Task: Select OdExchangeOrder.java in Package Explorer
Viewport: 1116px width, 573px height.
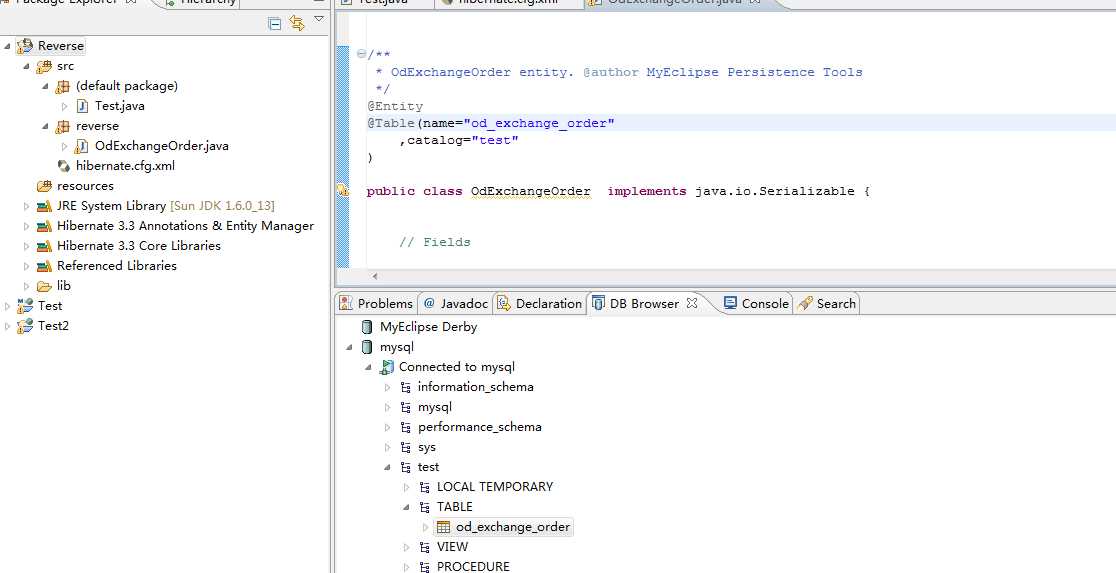Action: (x=162, y=146)
